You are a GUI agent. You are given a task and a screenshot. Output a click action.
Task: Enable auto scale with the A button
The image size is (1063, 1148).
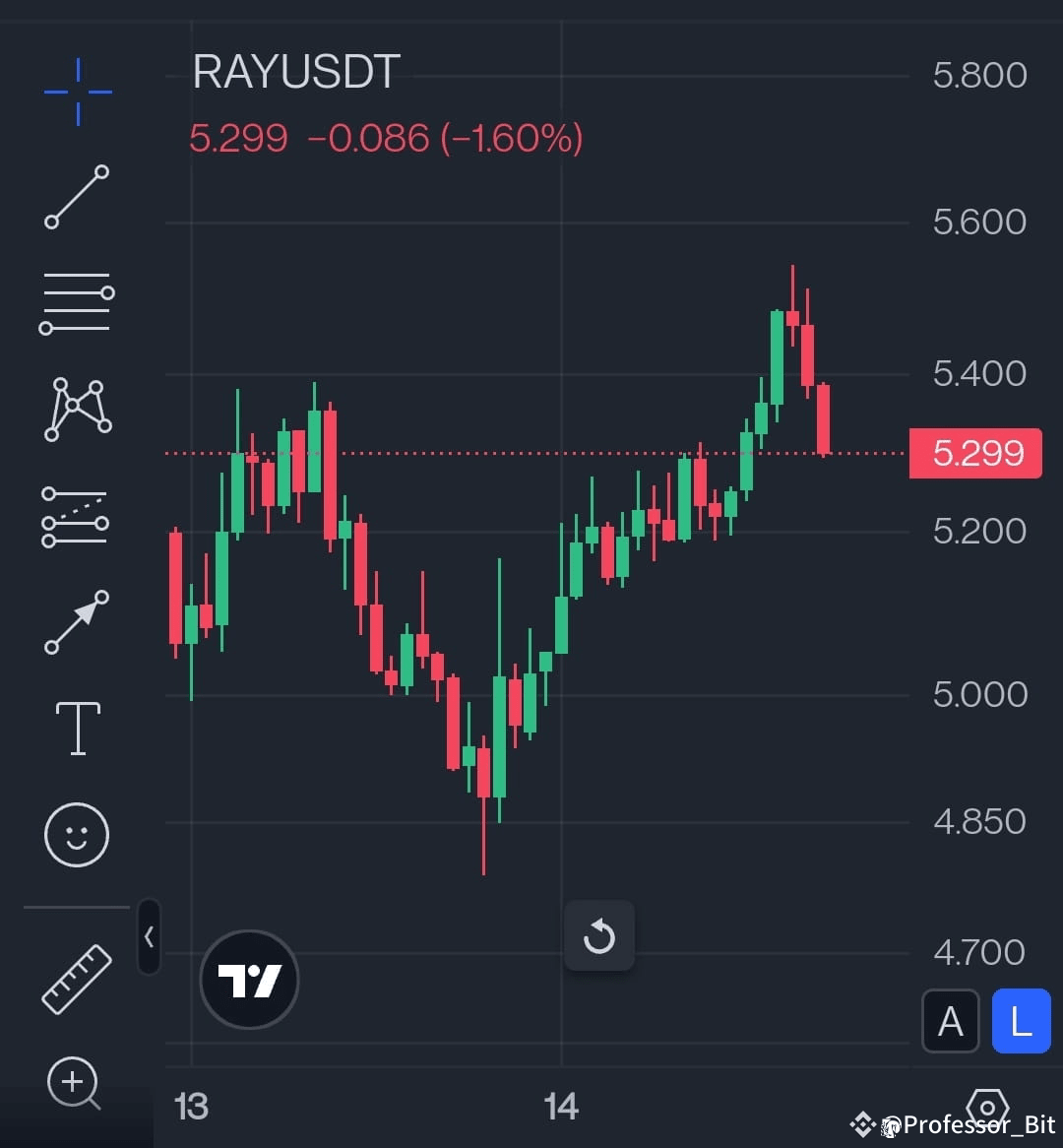950,1022
